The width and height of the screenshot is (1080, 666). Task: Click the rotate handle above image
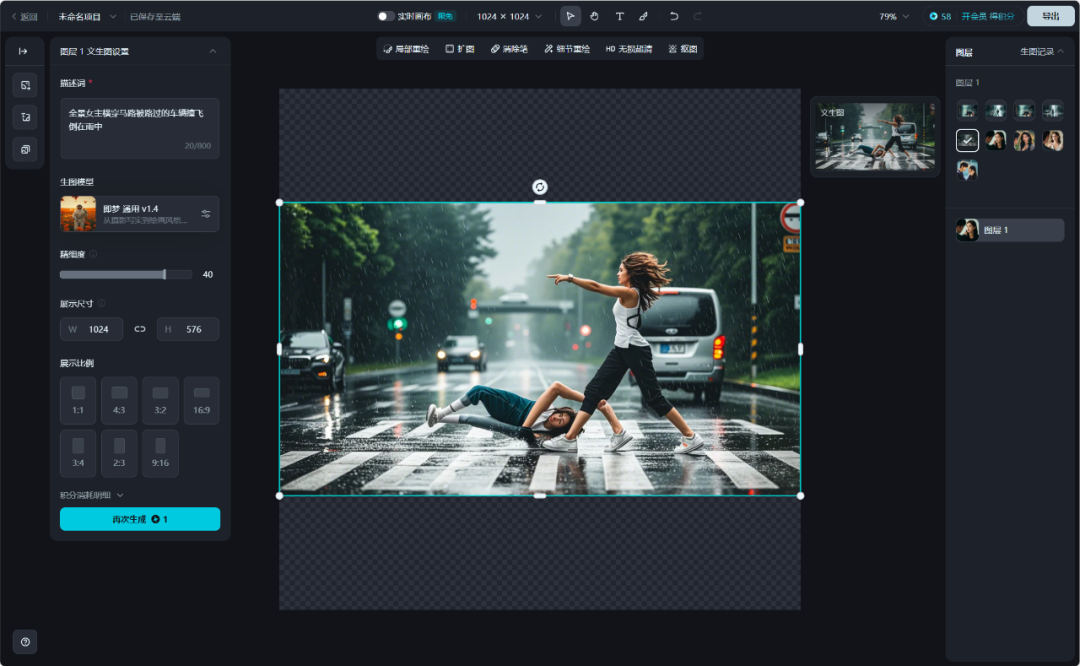tap(540, 187)
